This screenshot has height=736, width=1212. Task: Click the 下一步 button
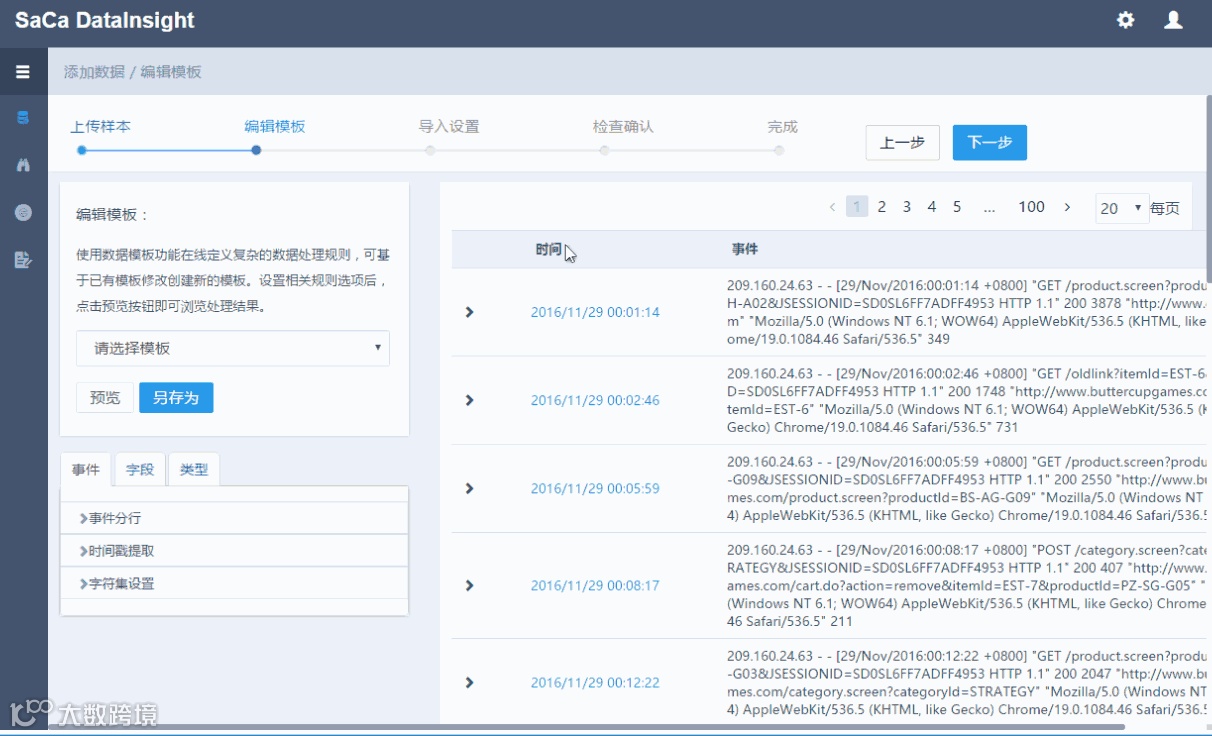coord(990,143)
